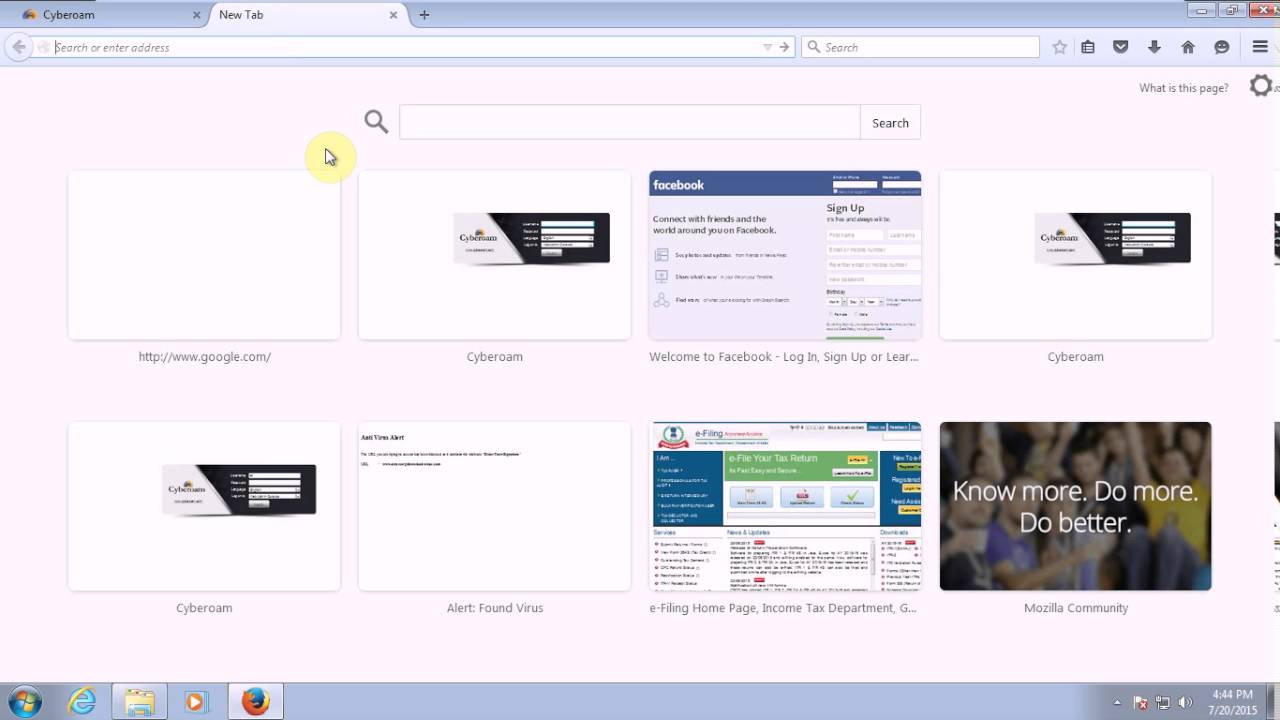Click Firefox icon in taskbar
The width and height of the screenshot is (1280, 720).
256,702
